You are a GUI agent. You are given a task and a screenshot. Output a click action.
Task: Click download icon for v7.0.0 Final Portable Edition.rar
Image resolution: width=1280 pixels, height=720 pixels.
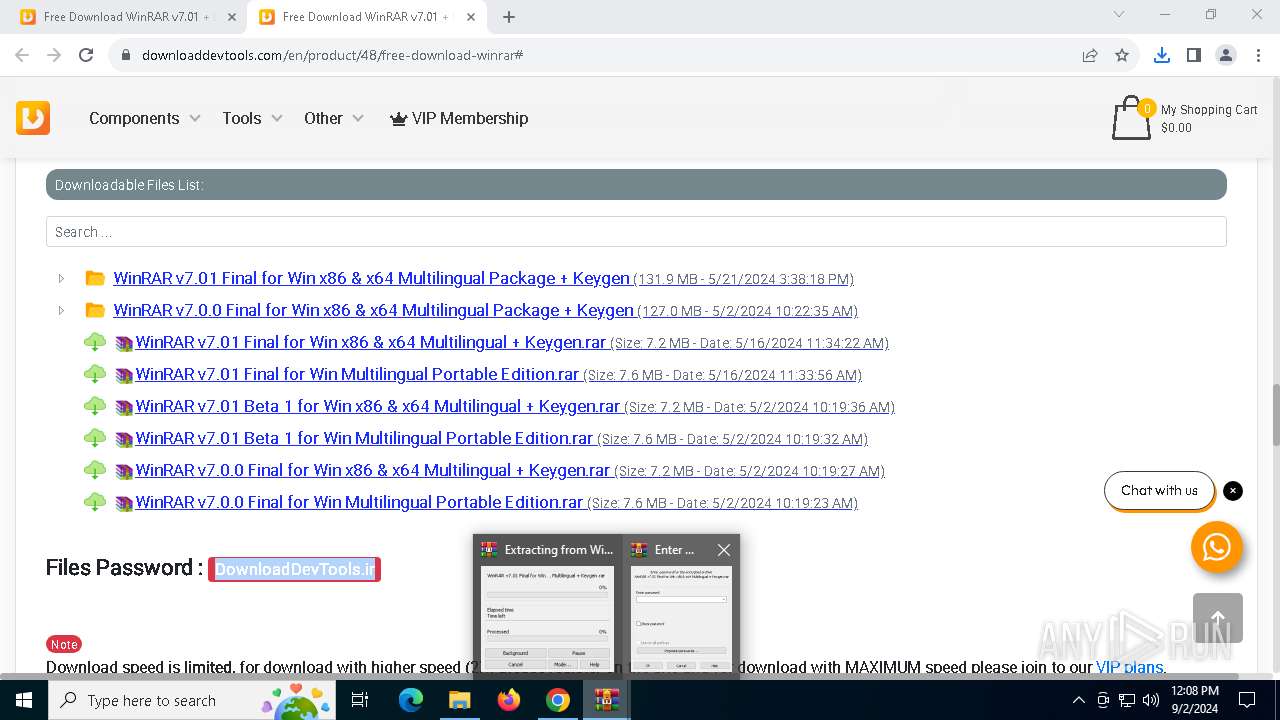click(x=95, y=503)
